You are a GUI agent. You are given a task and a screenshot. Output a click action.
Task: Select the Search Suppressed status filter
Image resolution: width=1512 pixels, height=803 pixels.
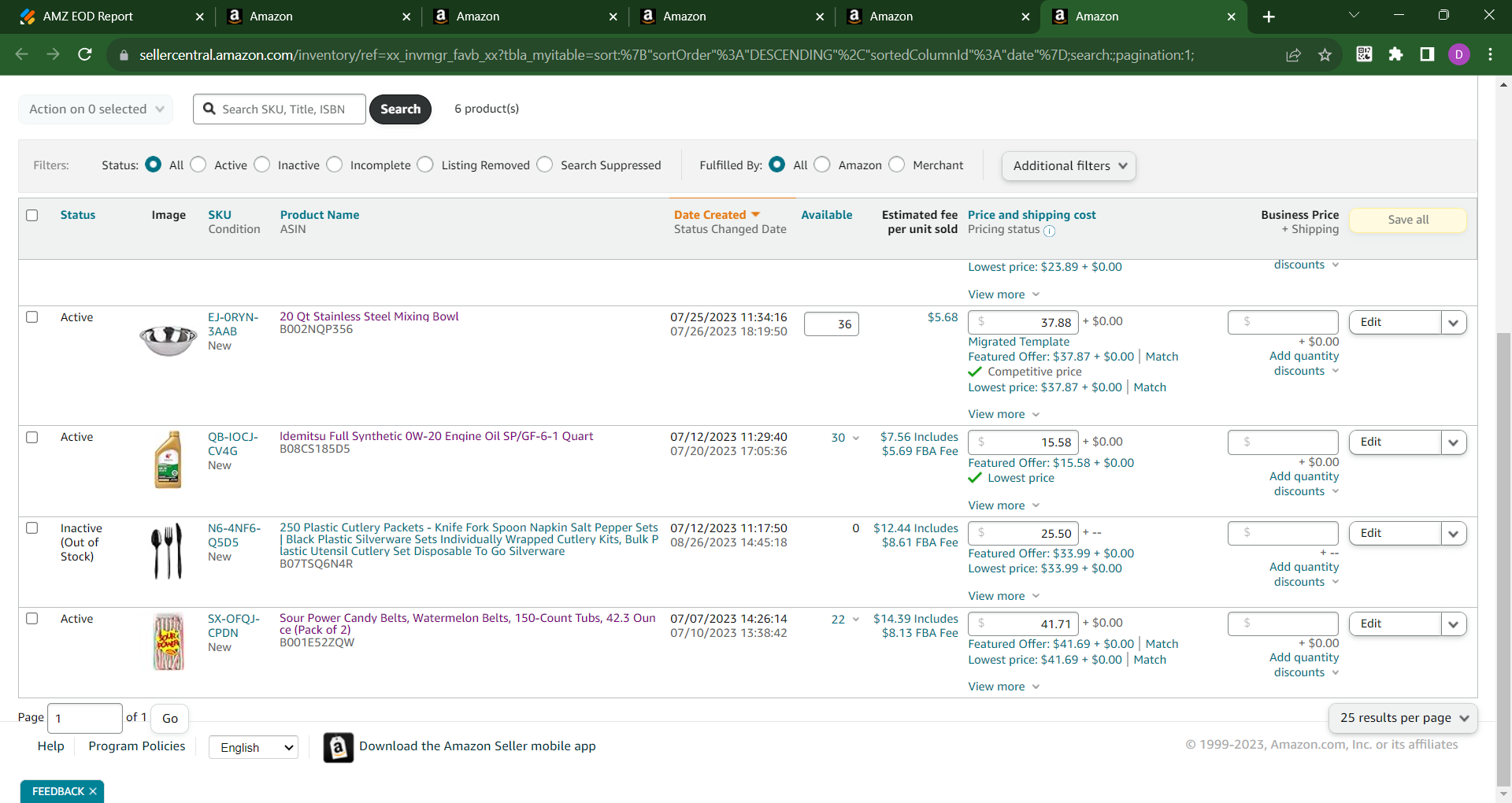545,165
